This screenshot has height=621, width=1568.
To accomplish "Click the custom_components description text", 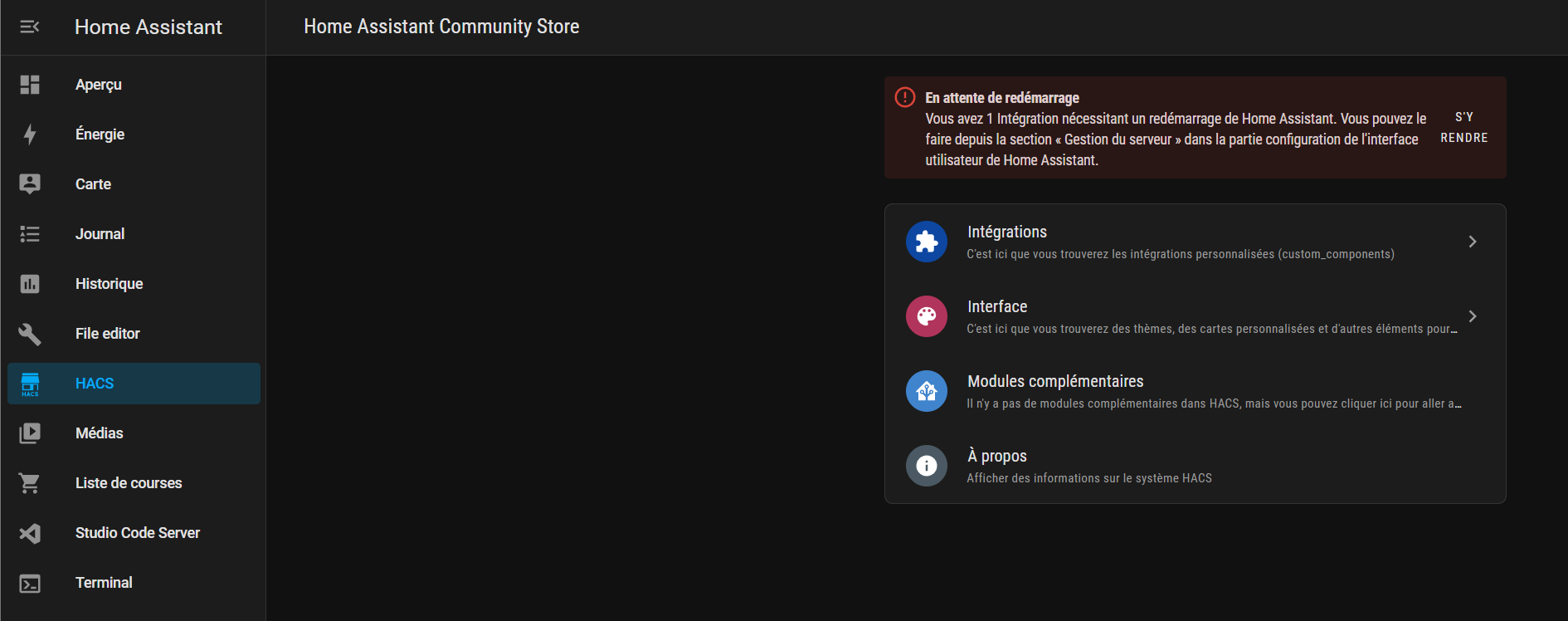I will (1181, 255).
